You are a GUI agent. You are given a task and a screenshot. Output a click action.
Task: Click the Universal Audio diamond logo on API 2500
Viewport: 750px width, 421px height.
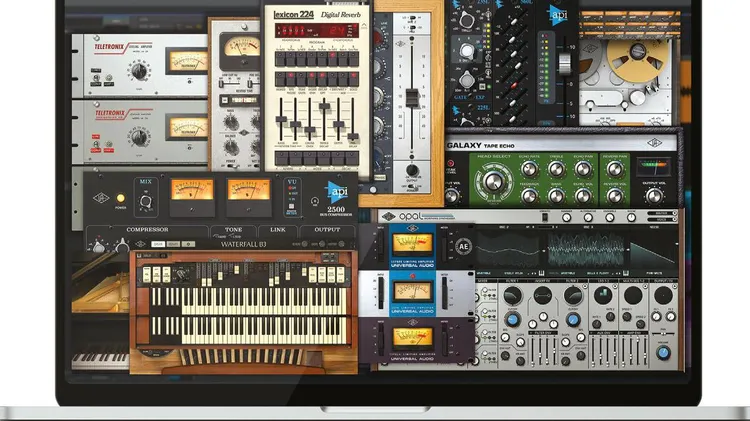coord(101,198)
